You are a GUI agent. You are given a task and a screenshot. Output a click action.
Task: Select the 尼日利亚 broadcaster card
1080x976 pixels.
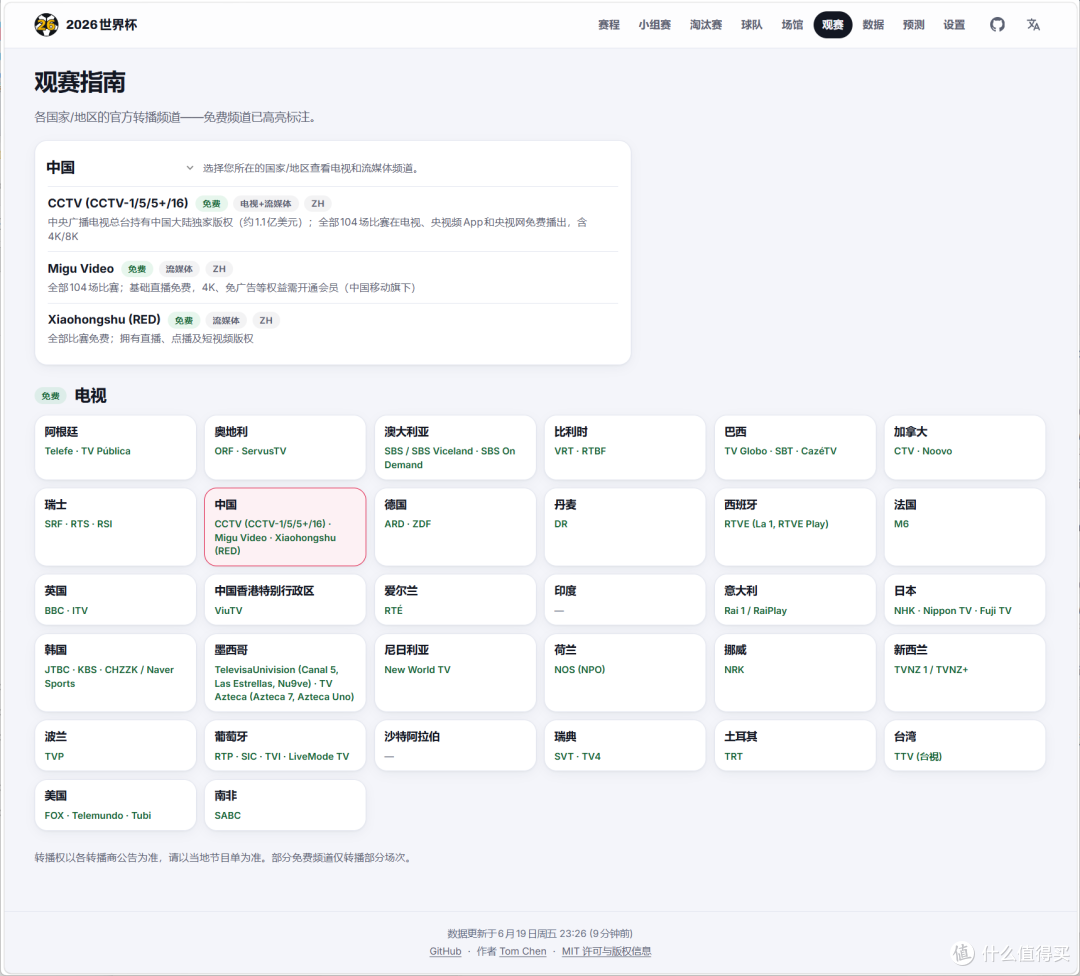(x=455, y=673)
